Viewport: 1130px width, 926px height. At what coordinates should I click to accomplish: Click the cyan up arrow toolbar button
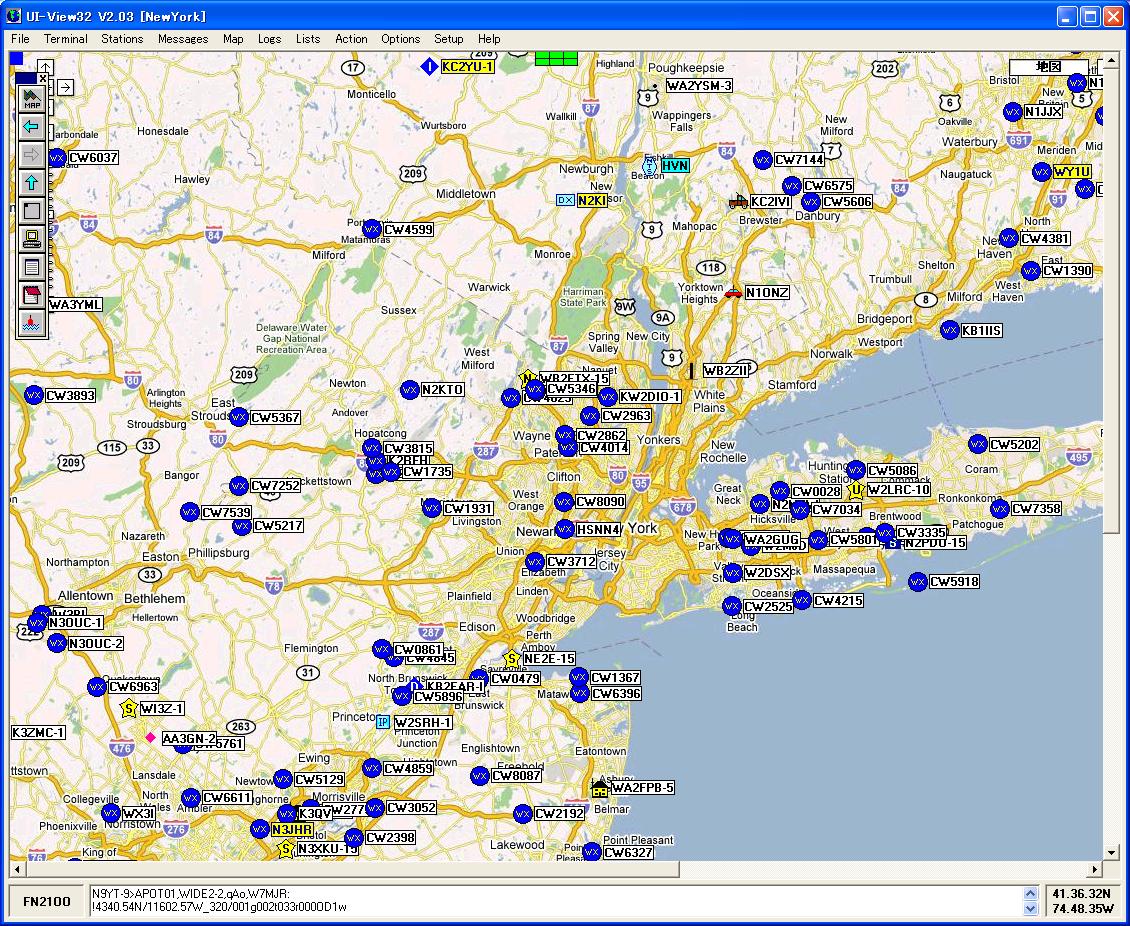coord(32,183)
